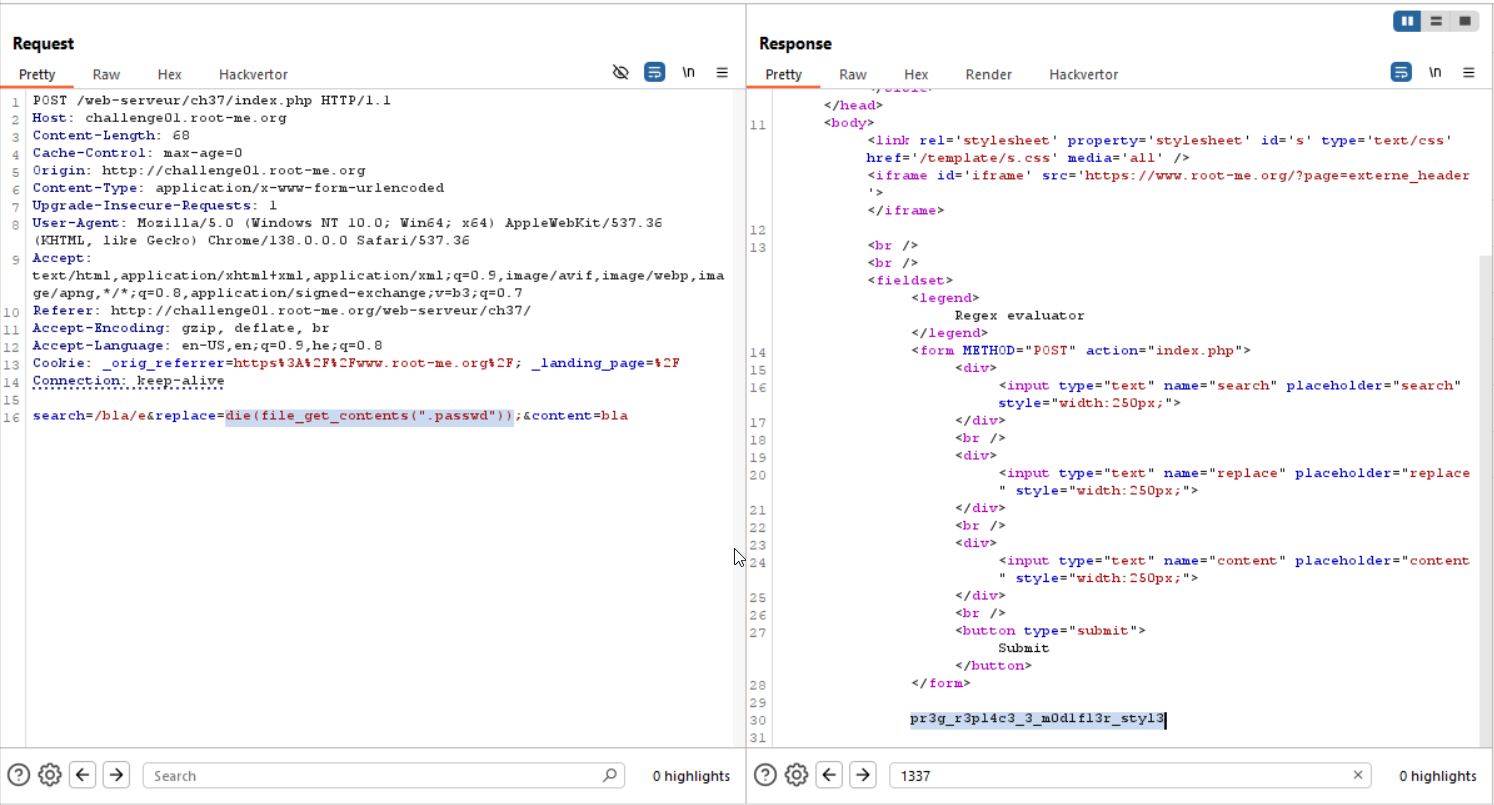Go to next match in Response search

click(x=862, y=775)
